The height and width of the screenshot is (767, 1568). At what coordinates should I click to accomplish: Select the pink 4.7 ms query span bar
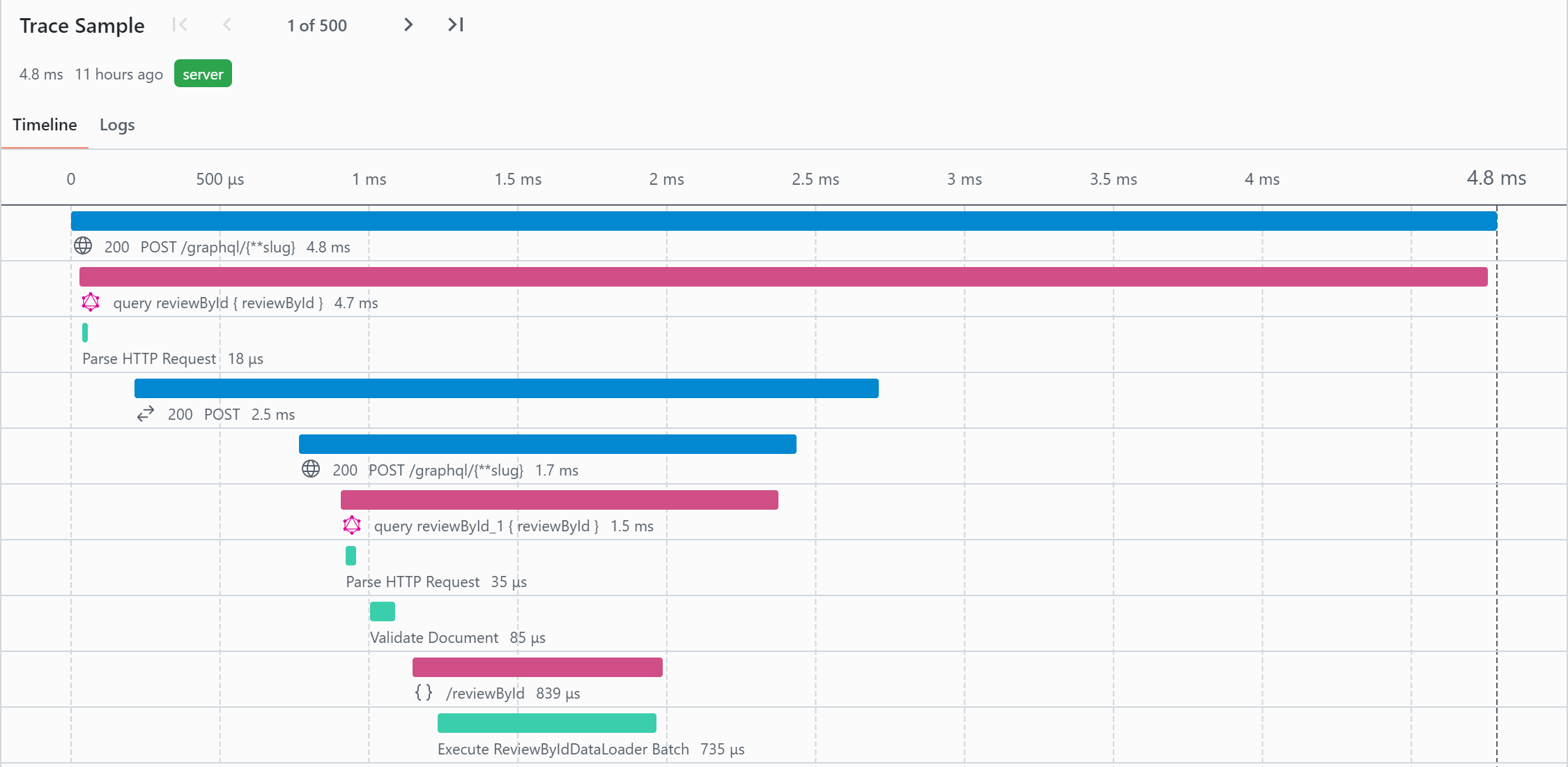783,277
